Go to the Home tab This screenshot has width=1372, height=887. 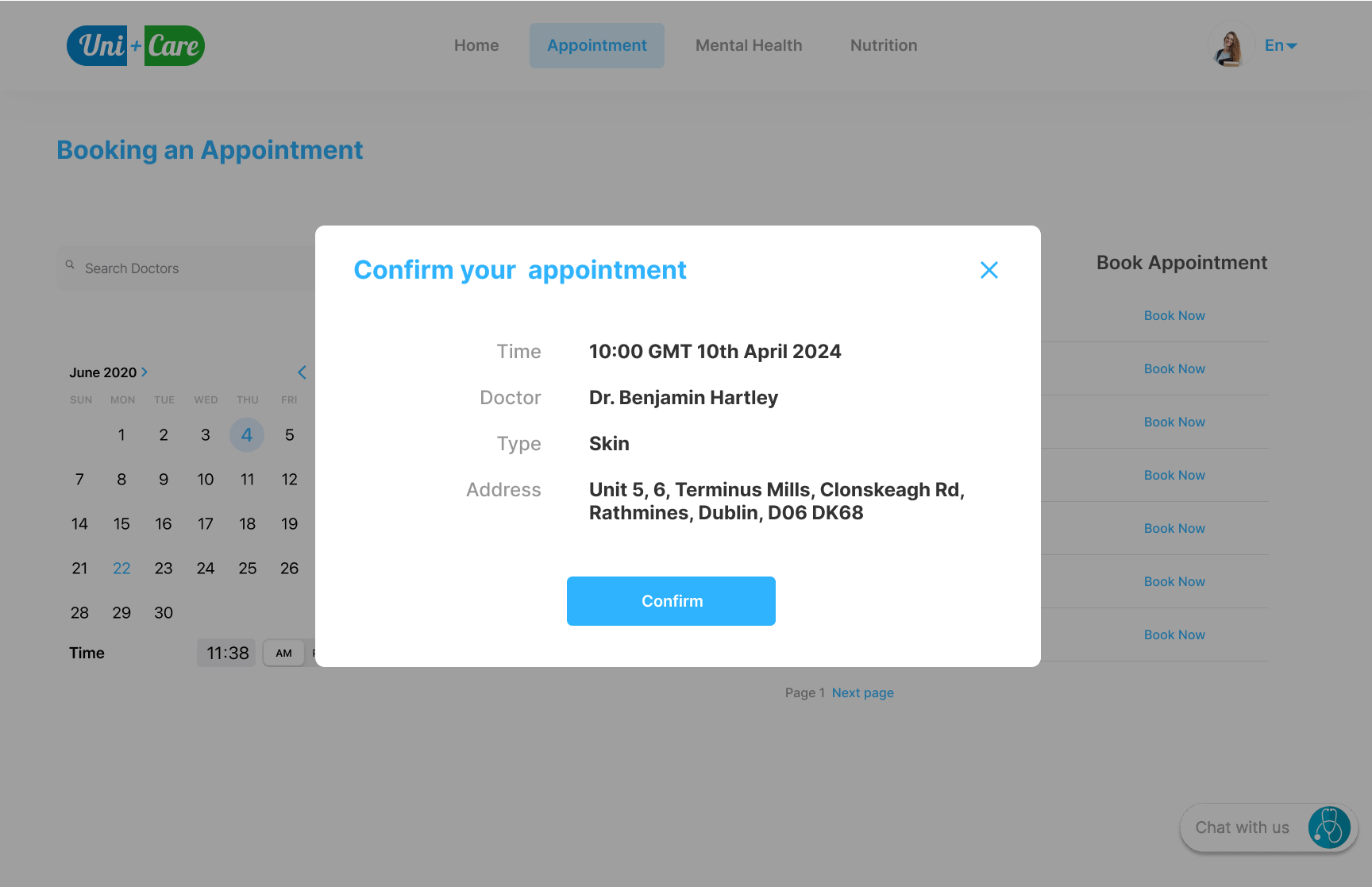[x=476, y=45]
